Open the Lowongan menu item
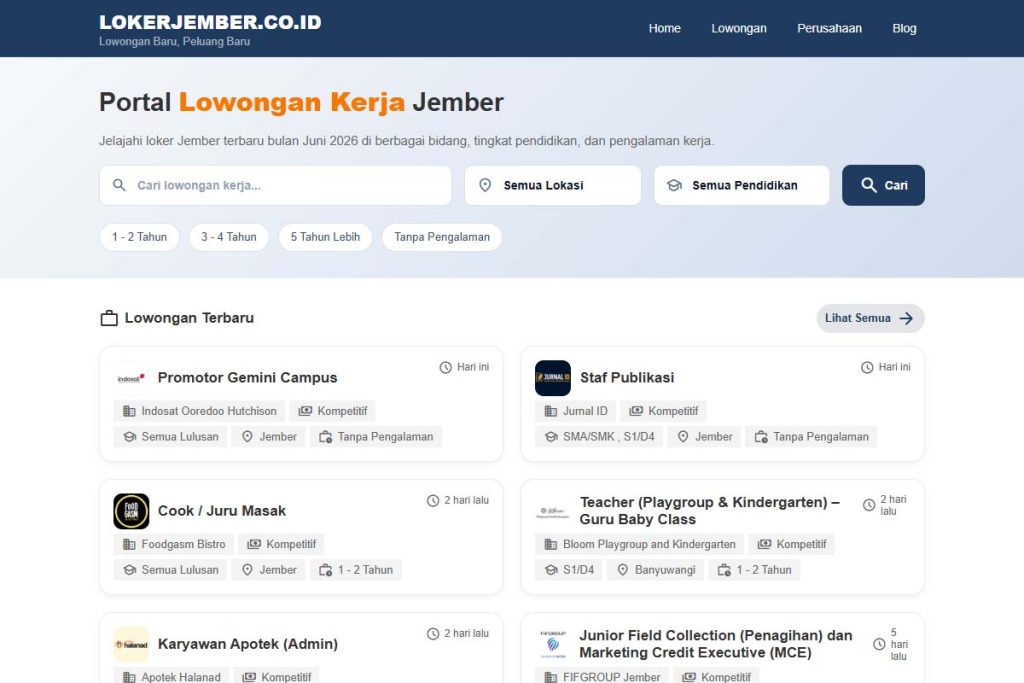 (739, 28)
